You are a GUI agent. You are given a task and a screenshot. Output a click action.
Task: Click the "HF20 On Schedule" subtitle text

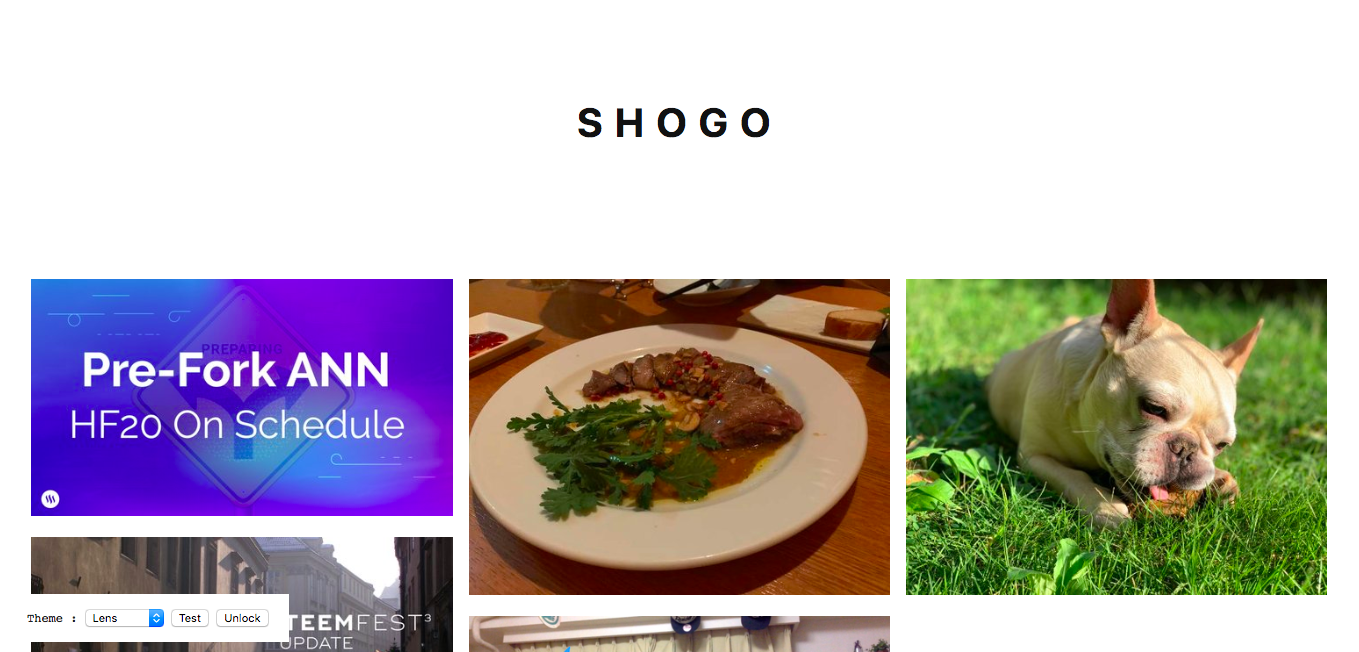coord(237,425)
